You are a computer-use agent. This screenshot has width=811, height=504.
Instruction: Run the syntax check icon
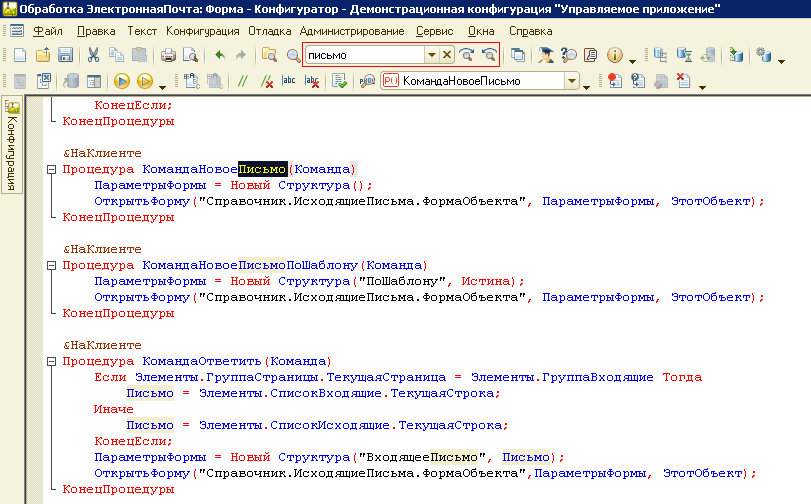pyautogui.click(x=340, y=82)
